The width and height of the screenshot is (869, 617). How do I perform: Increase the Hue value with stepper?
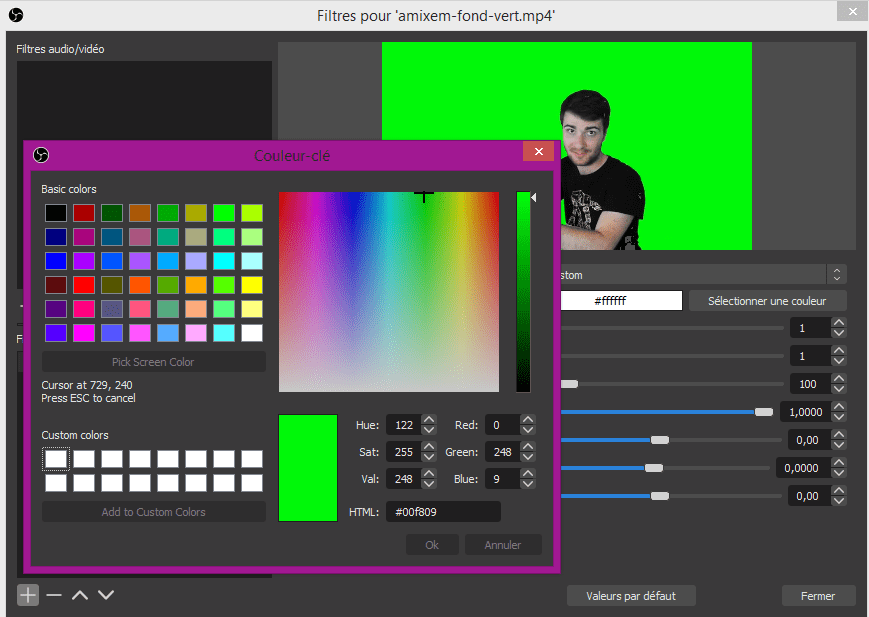point(429,420)
